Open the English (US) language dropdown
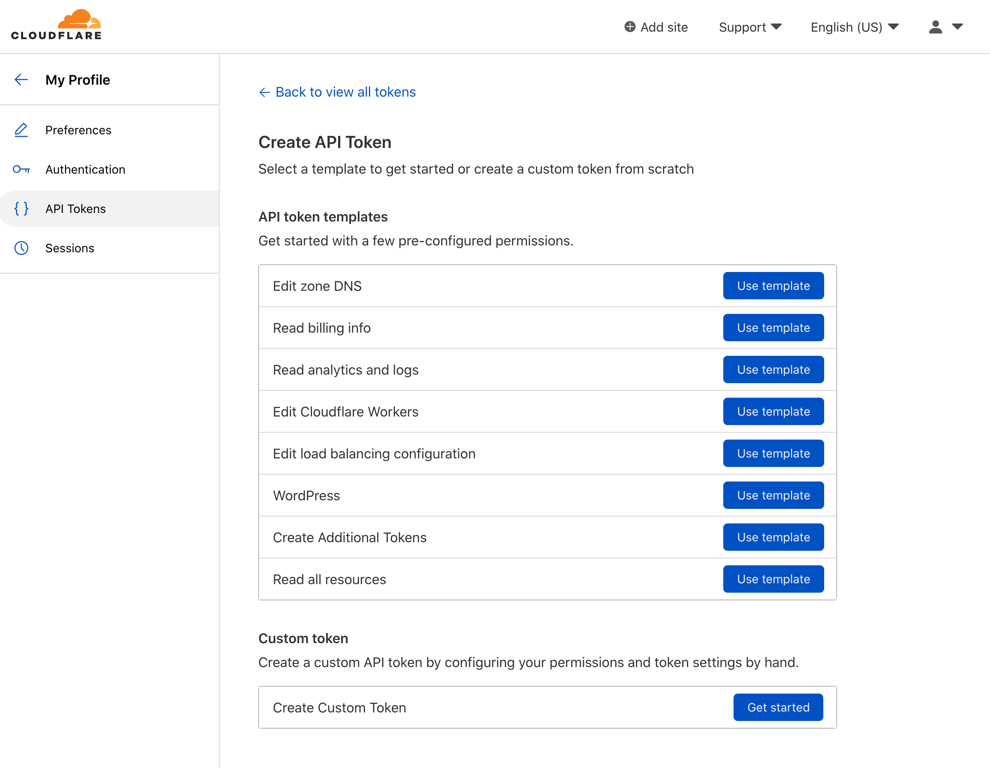This screenshot has width=990, height=768. (854, 27)
